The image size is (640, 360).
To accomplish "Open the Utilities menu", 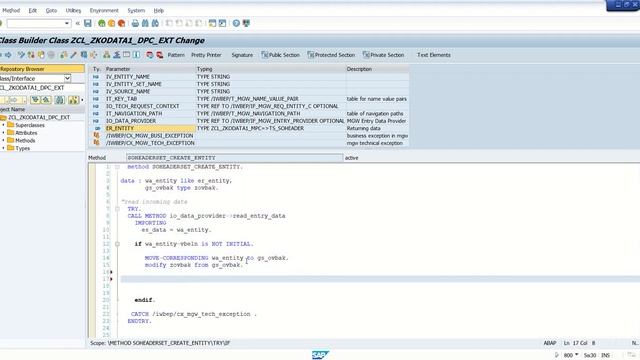I will [73, 10].
